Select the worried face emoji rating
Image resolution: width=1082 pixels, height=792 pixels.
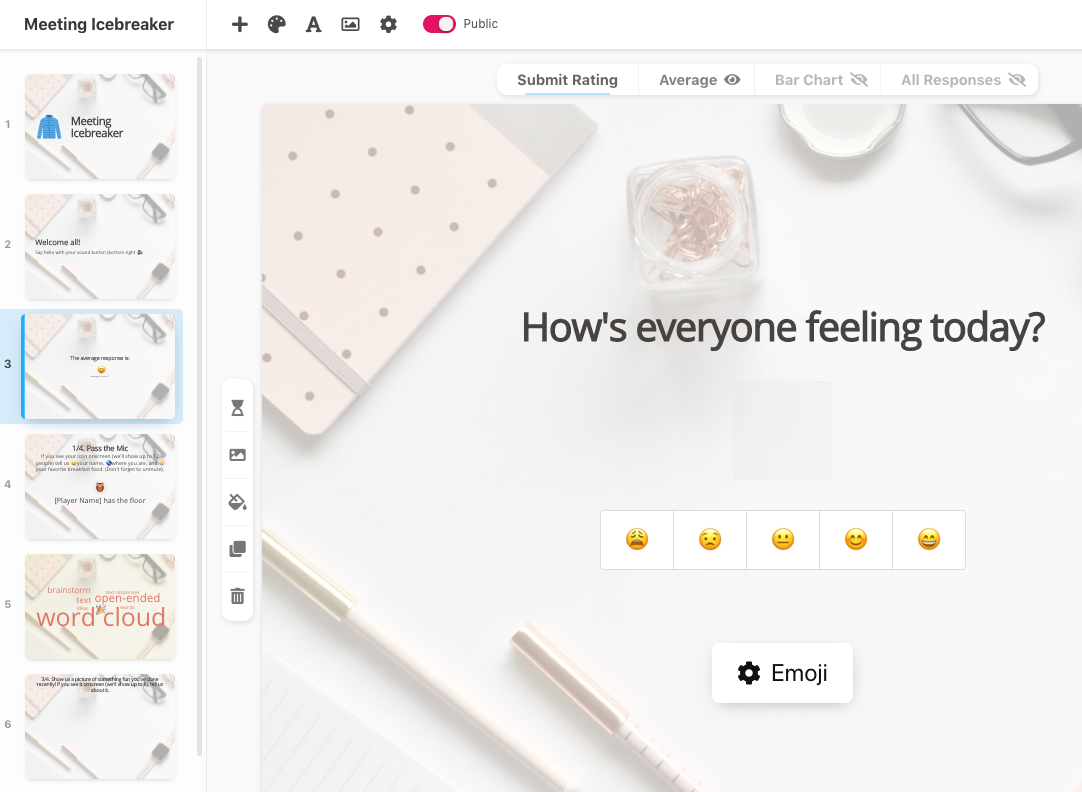(710, 539)
